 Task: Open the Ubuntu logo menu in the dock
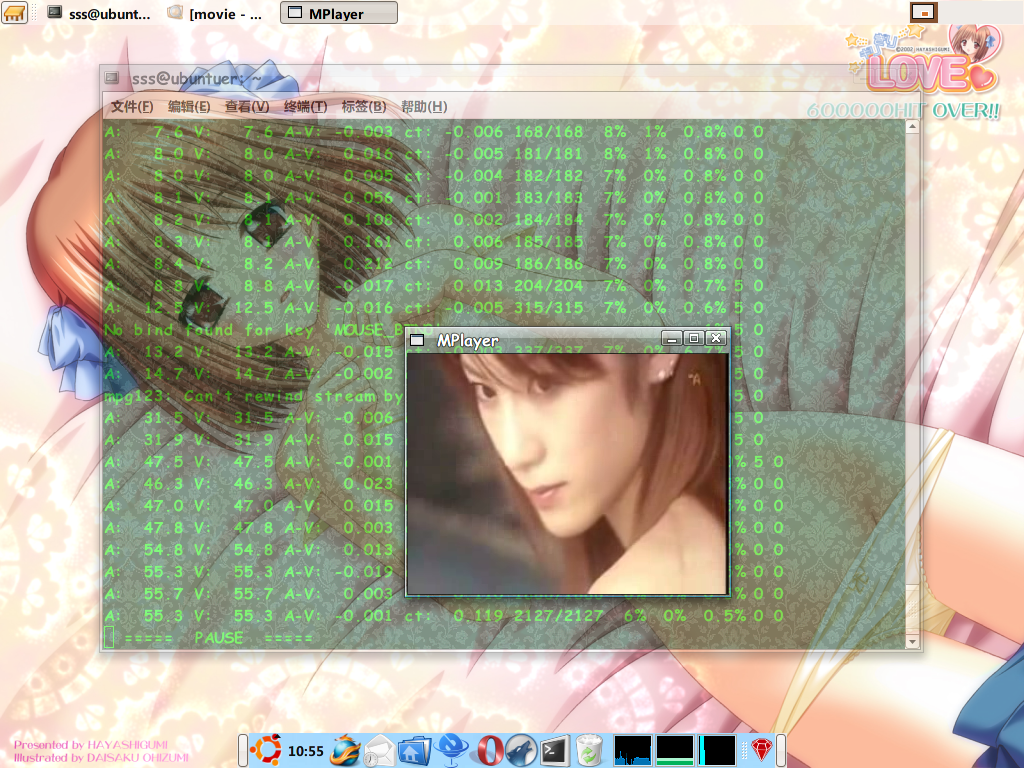[266, 750]
